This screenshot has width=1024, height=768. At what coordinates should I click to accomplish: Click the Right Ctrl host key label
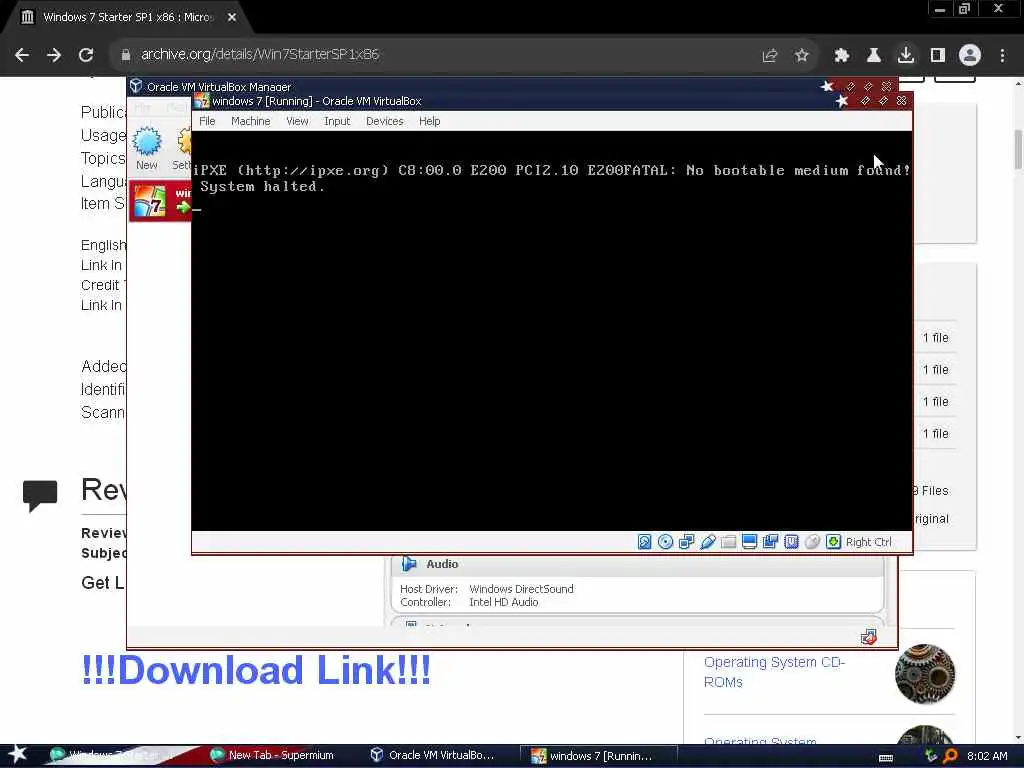coord(869,542)
